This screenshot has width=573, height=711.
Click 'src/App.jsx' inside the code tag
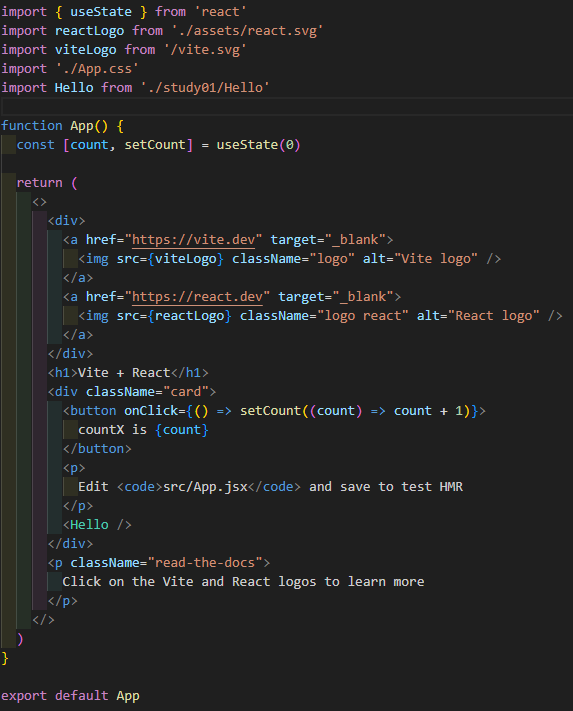[x=205, y=487]
